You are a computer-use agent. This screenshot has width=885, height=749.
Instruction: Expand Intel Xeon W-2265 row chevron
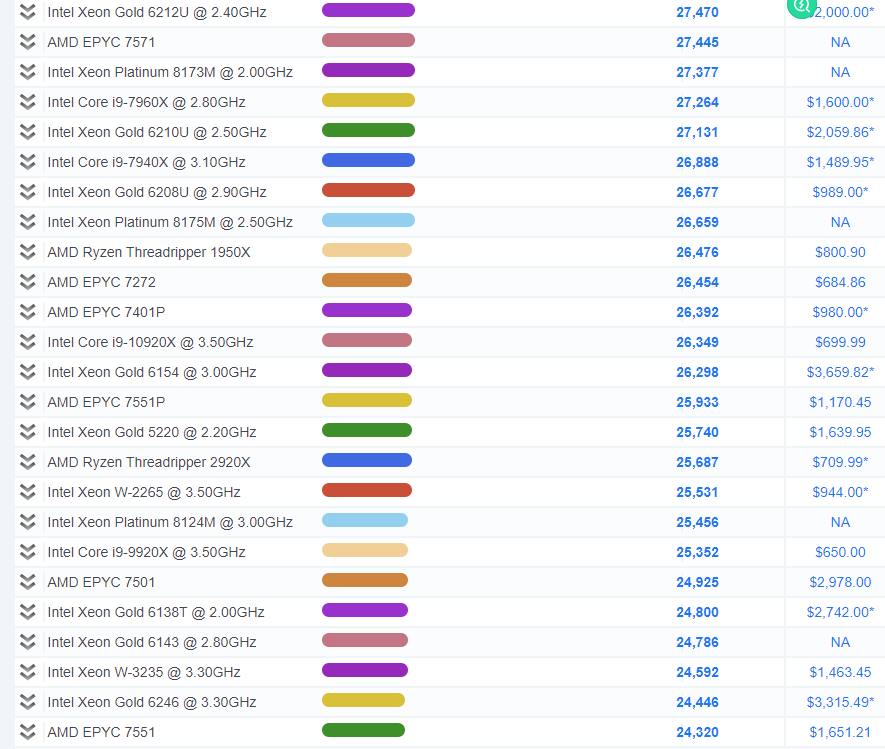28,492
